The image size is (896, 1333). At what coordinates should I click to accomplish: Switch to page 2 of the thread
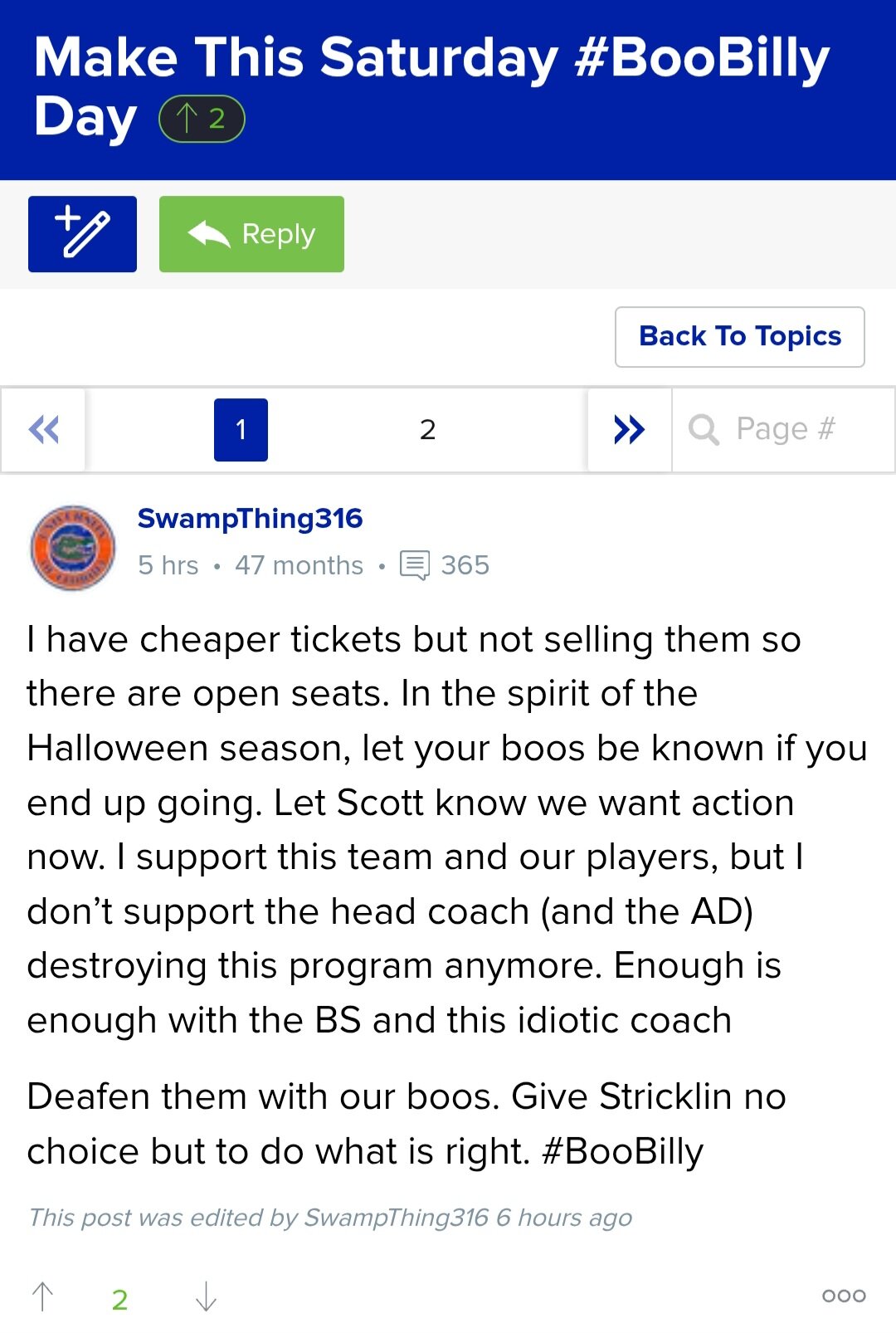tap(427, 430)
